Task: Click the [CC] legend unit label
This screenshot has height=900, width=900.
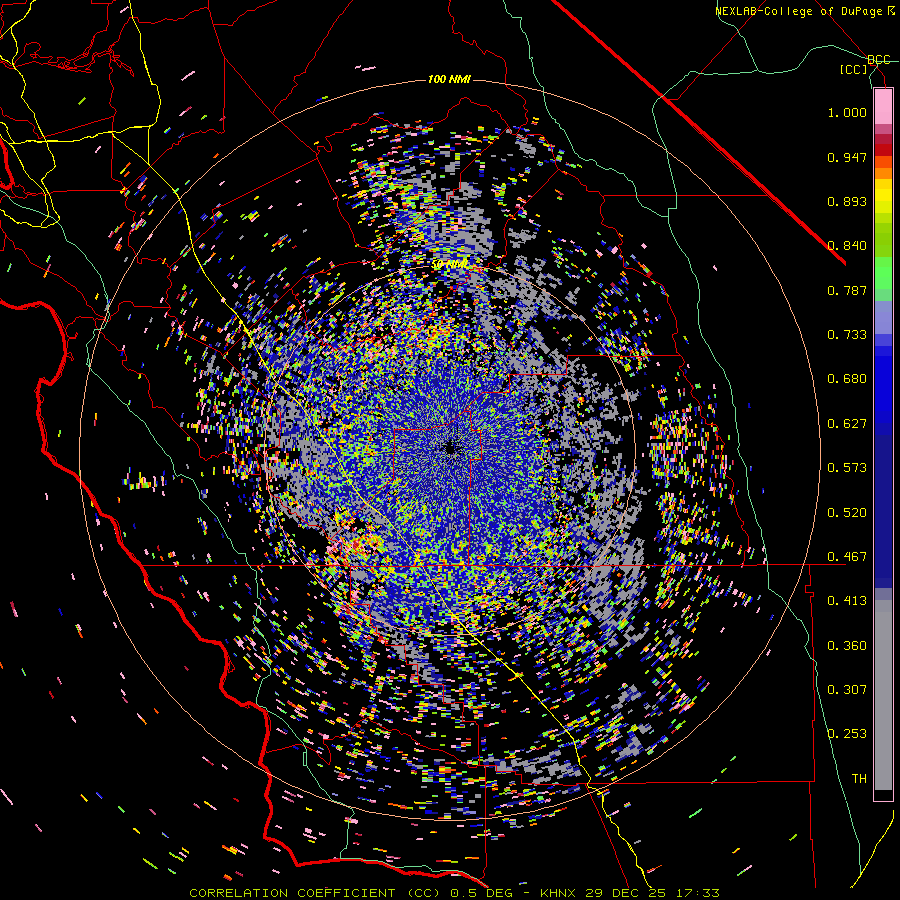Action: click(x=854, y=69)
